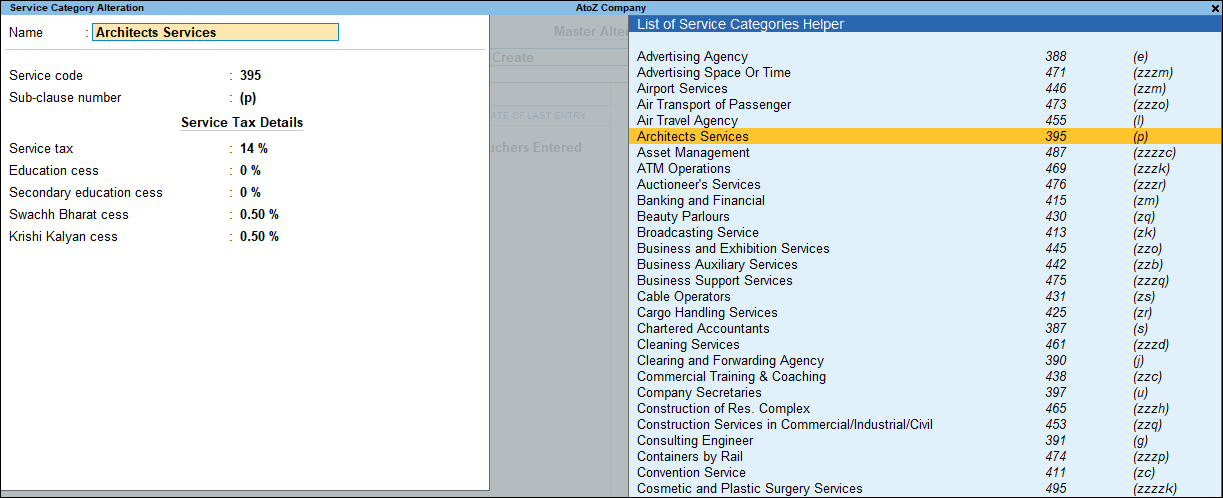Select Cargo Handling Services entry

click(x=925, y=312)
